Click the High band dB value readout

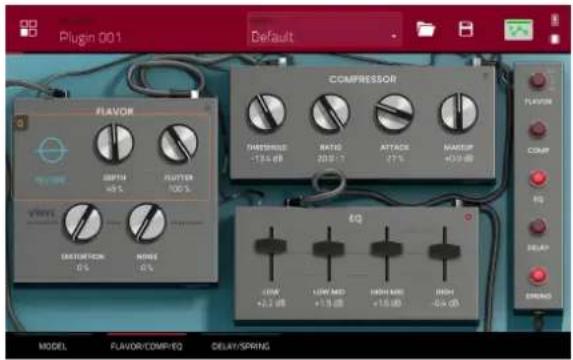click(444, 303)
